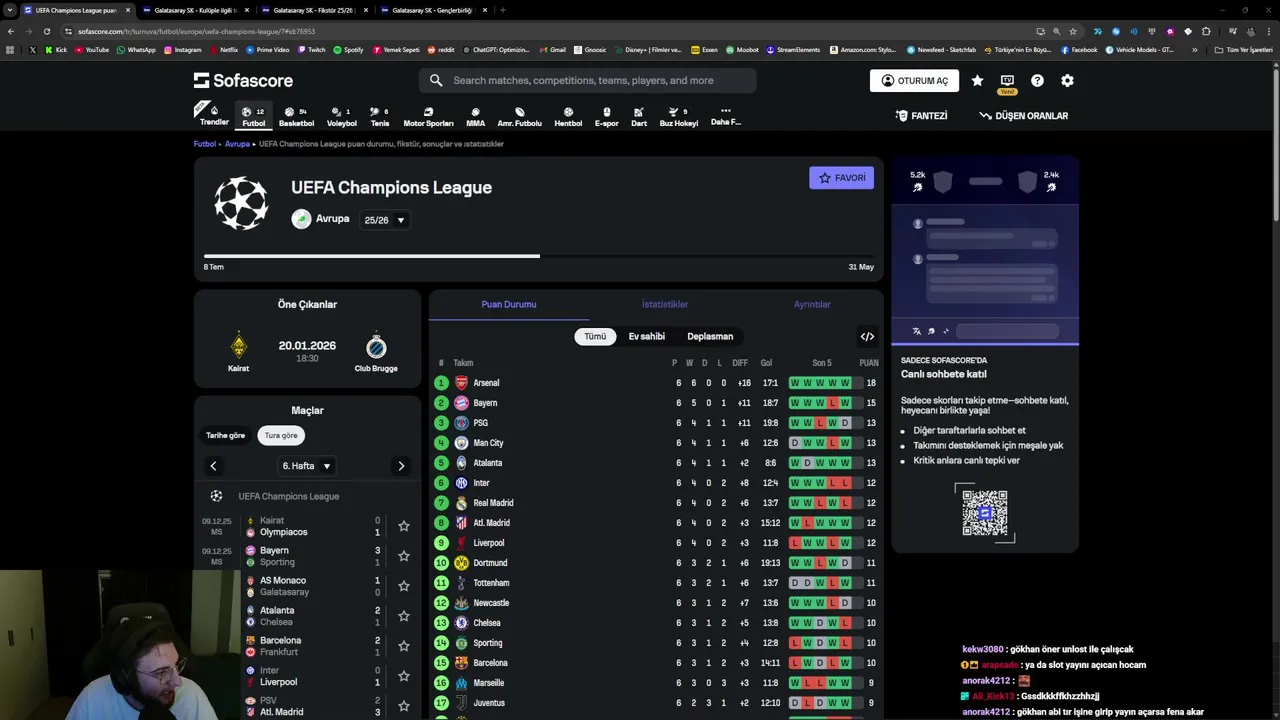The height and width of the screenshot is (720, 1280).
Task: Click the browser address bar
Action: click(540, 31)
